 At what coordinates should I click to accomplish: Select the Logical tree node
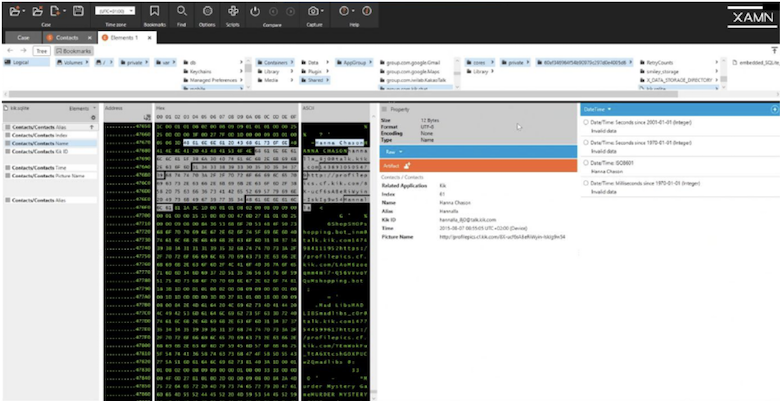(x=26, y=63)
